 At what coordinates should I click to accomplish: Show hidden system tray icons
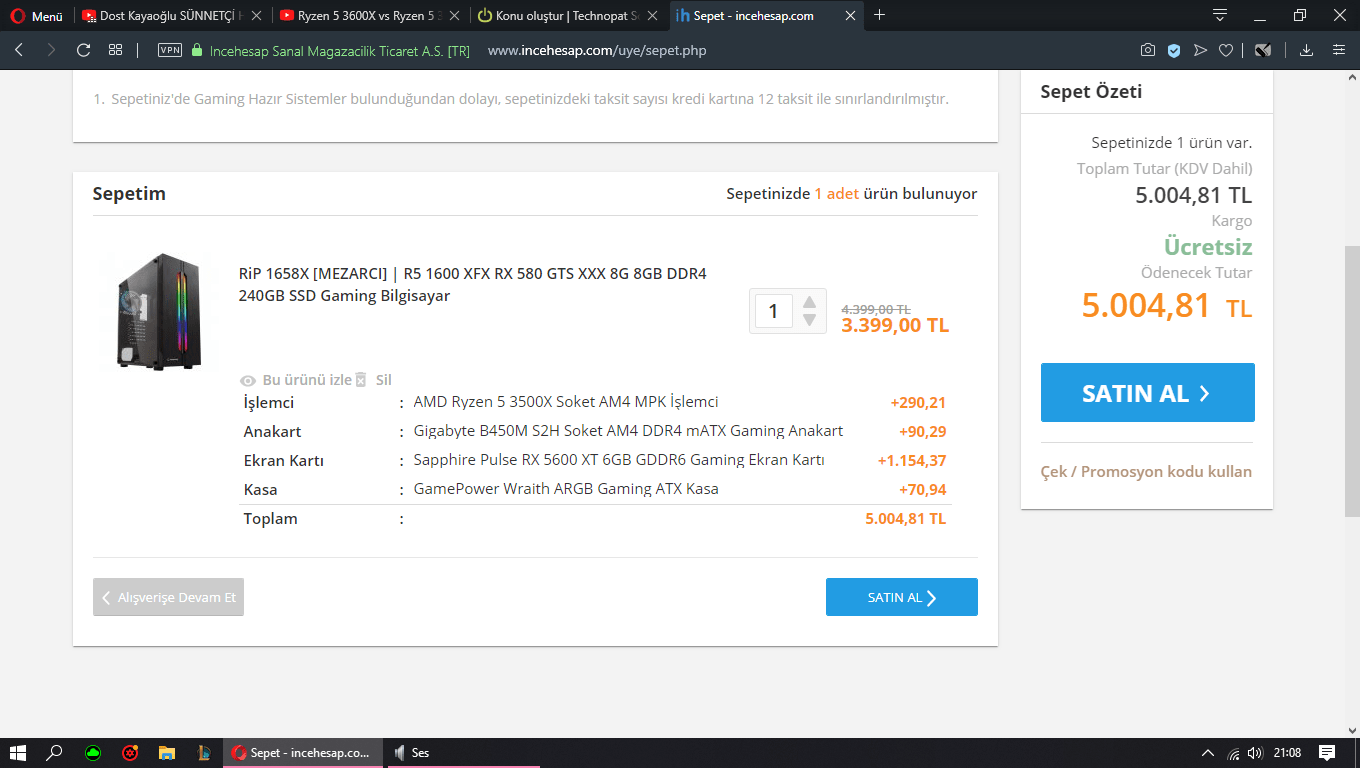pos(1208,753)
